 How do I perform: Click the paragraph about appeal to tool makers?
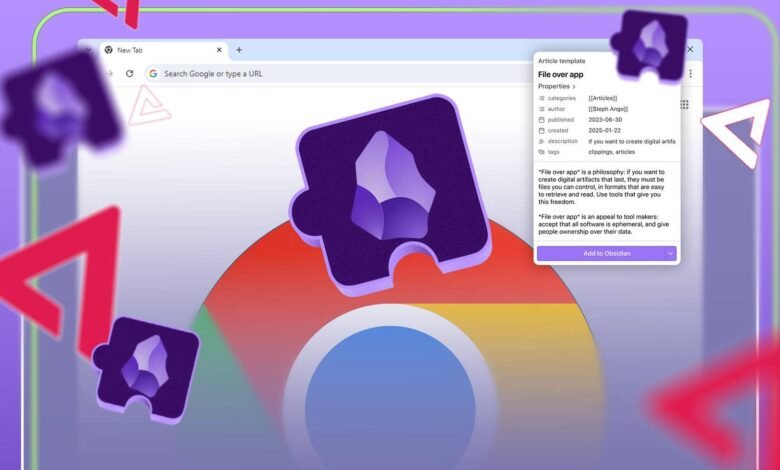603,224
